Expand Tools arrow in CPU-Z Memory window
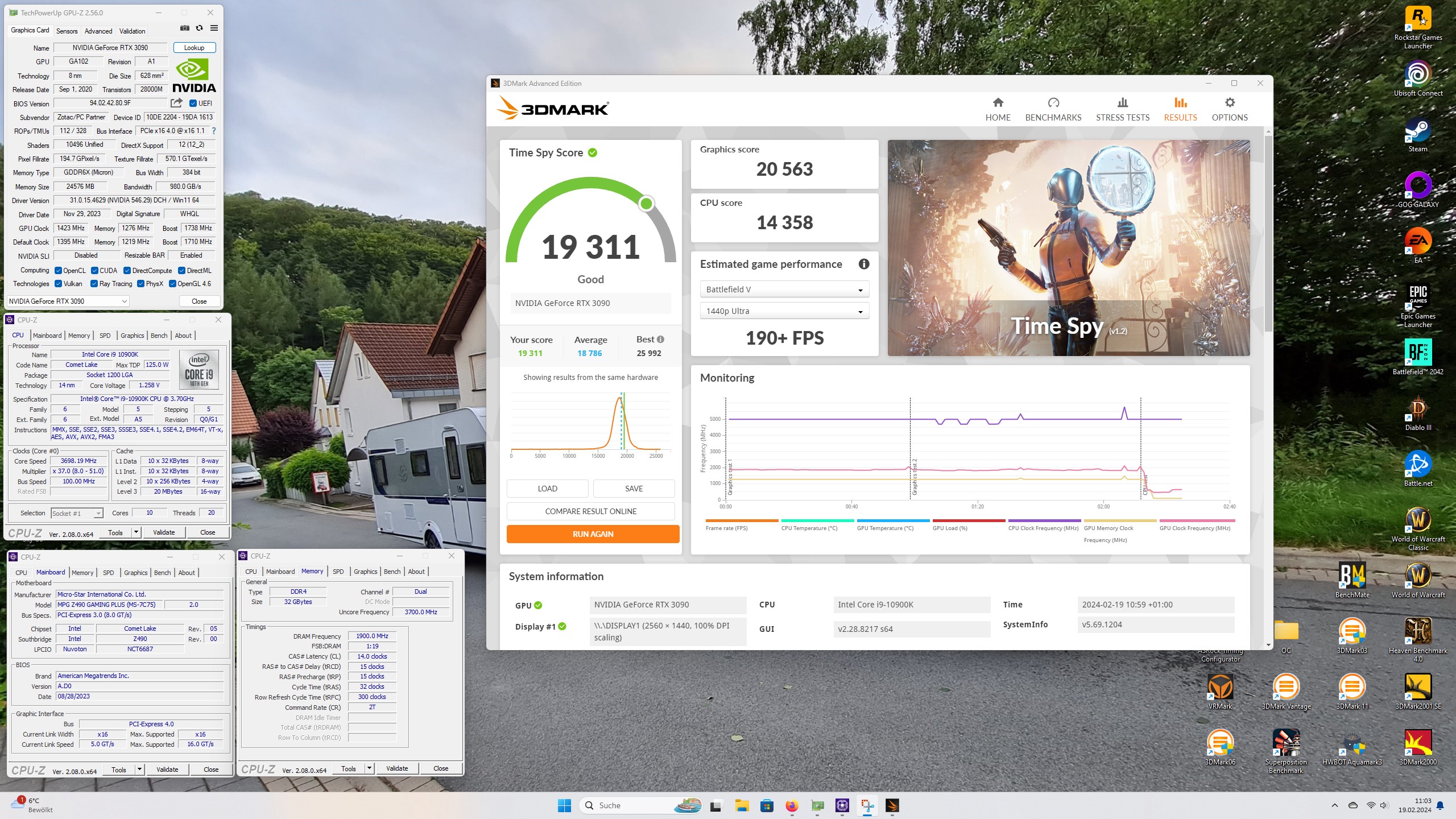Image resolution: width=1456 pixels, height=819 pixels. point(369,768)
